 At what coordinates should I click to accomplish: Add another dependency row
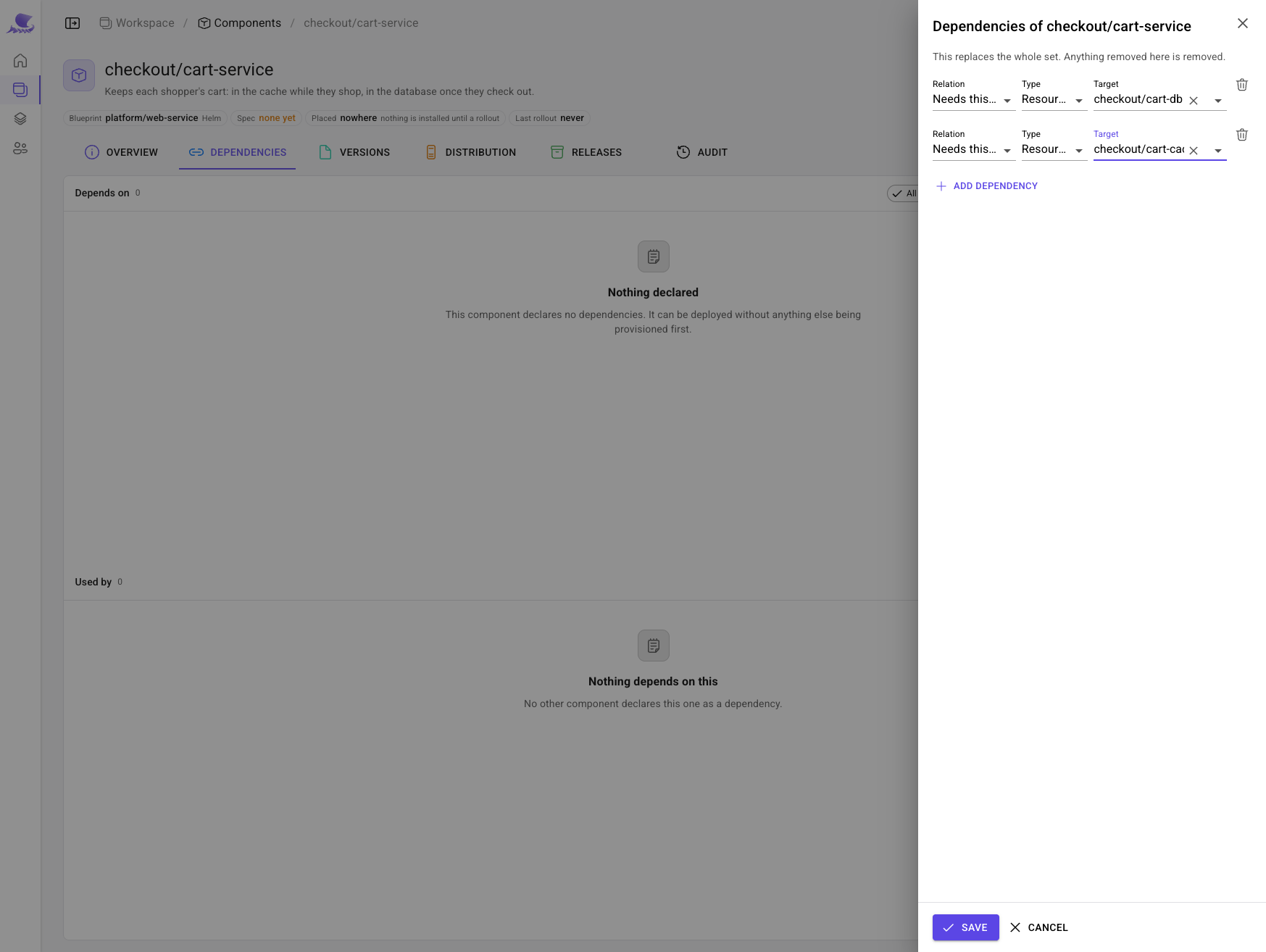pos(987,186)
